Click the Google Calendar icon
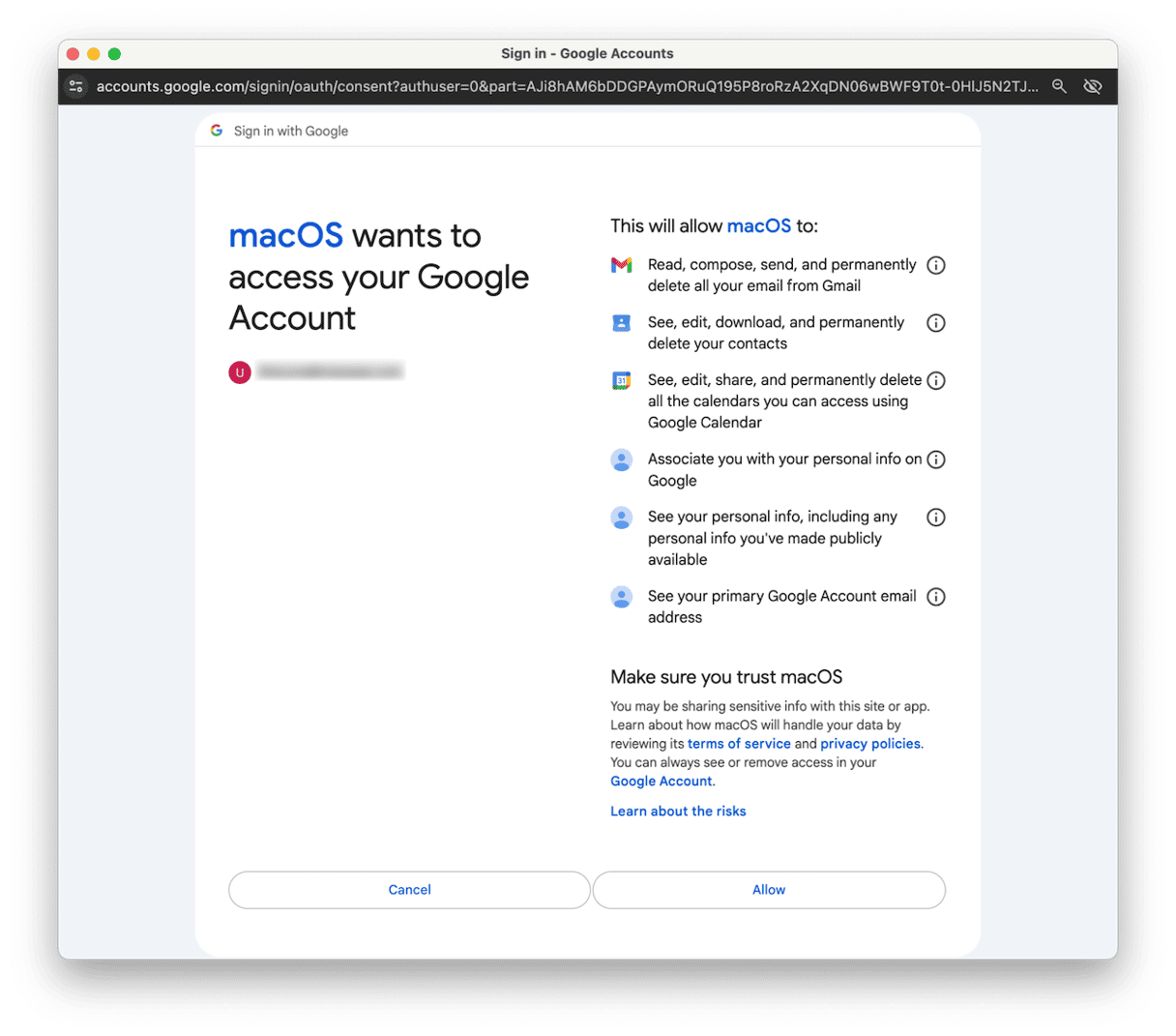This screenshot has width=1176, height=1036. click(x=621, y=381)
